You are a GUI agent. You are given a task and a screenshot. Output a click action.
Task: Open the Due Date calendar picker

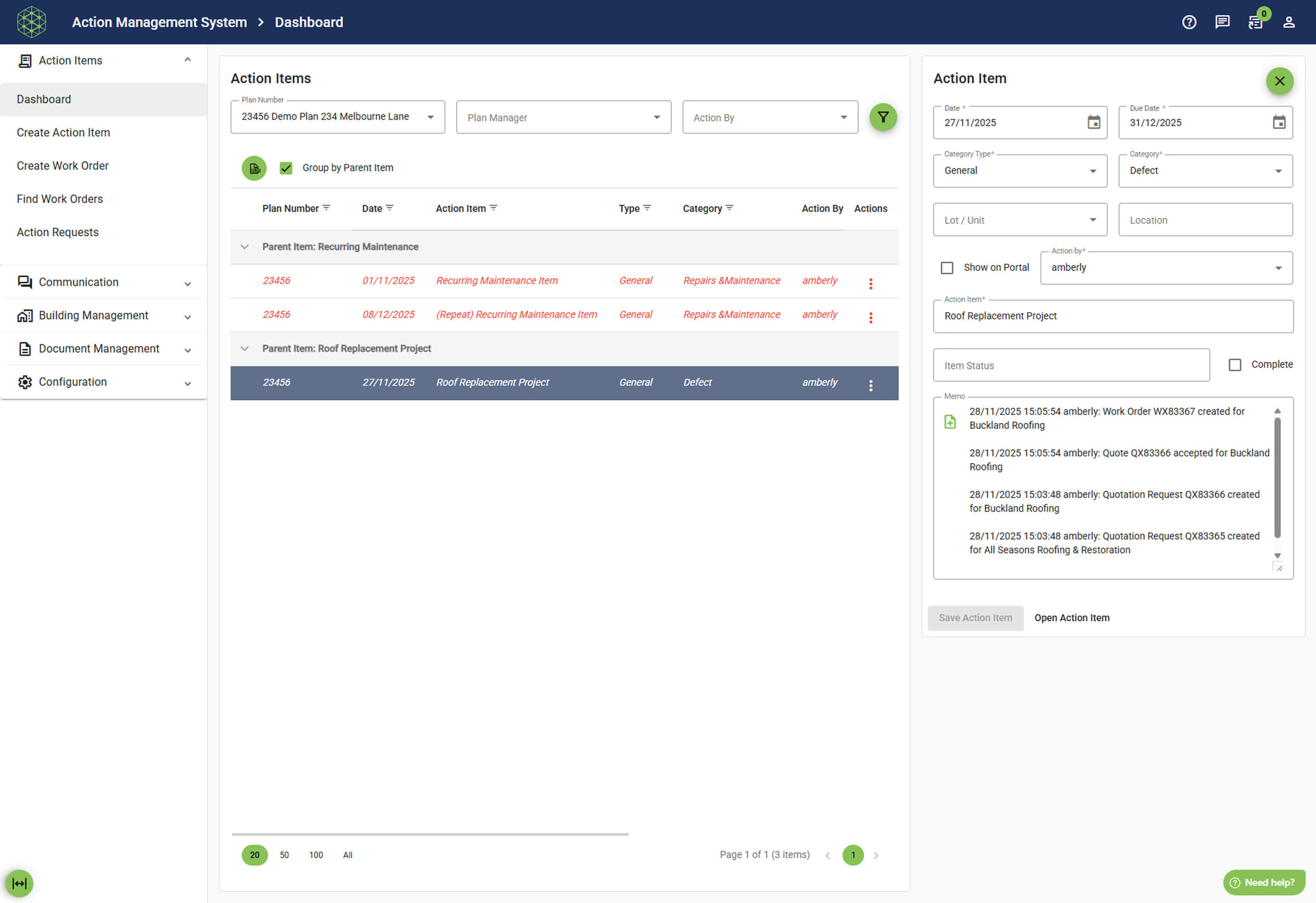tap(1279, 122)
